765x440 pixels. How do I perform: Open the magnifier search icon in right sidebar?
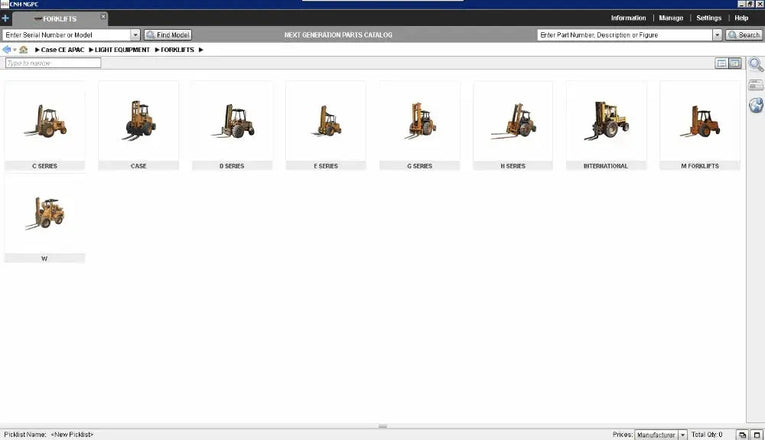click(756, 64)
